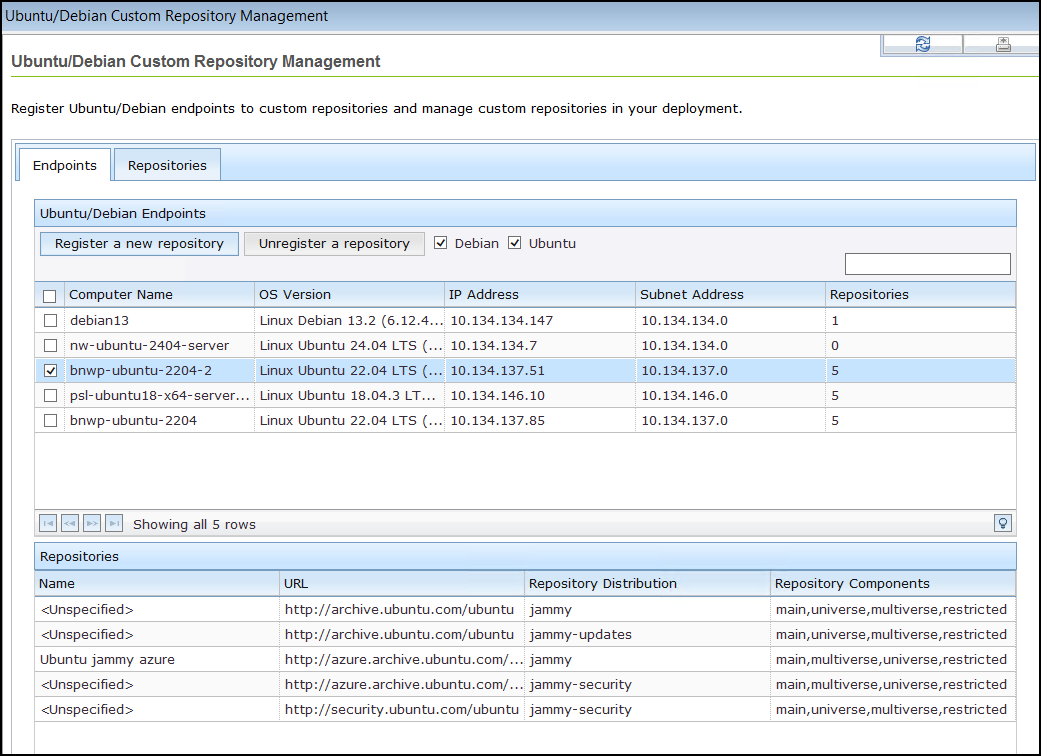Sort repositories by URL column header
Viewport: 1041px width, 756px height.
tap(402, 583)
